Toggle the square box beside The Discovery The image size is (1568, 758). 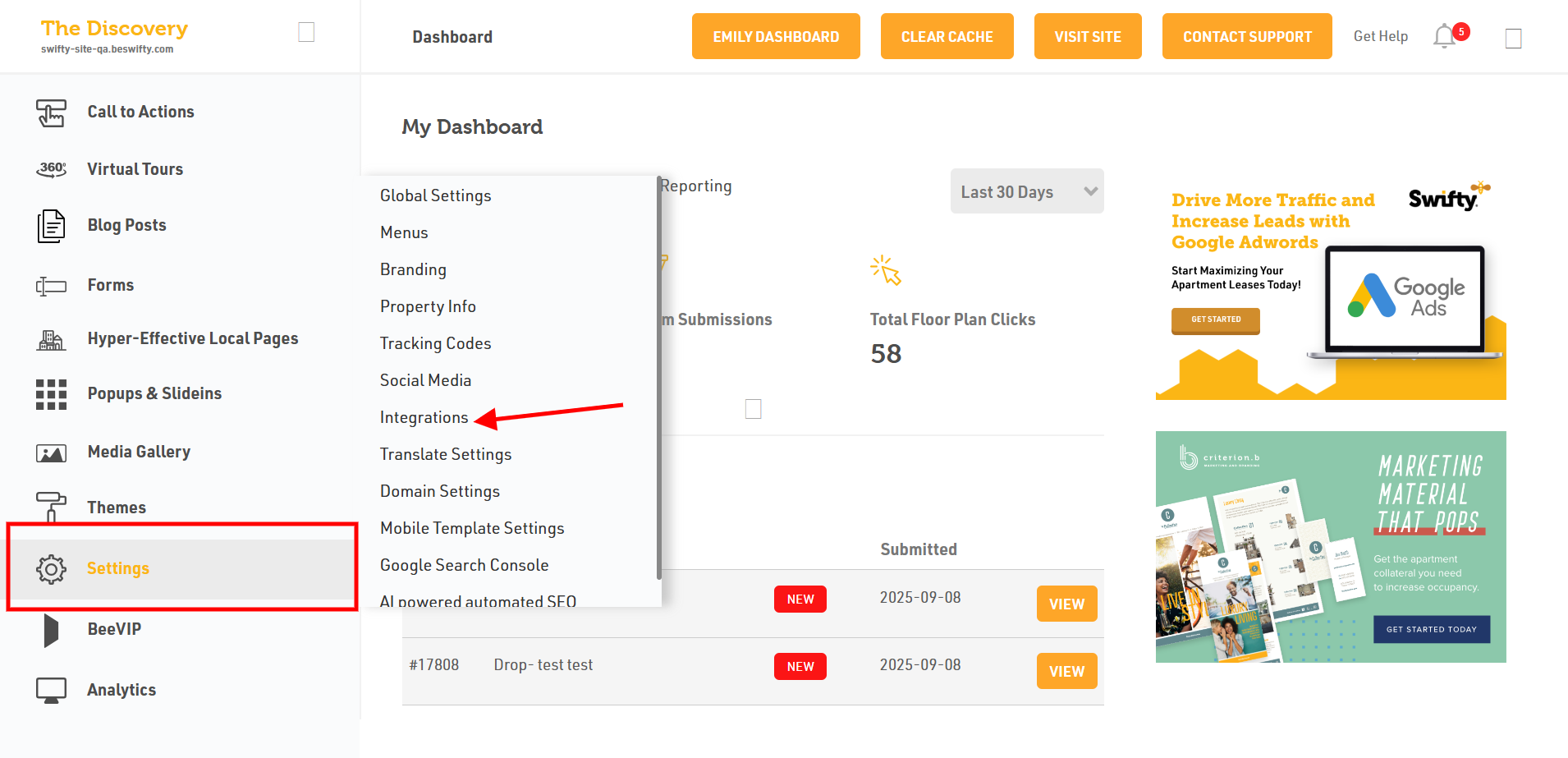coord(306,32)
